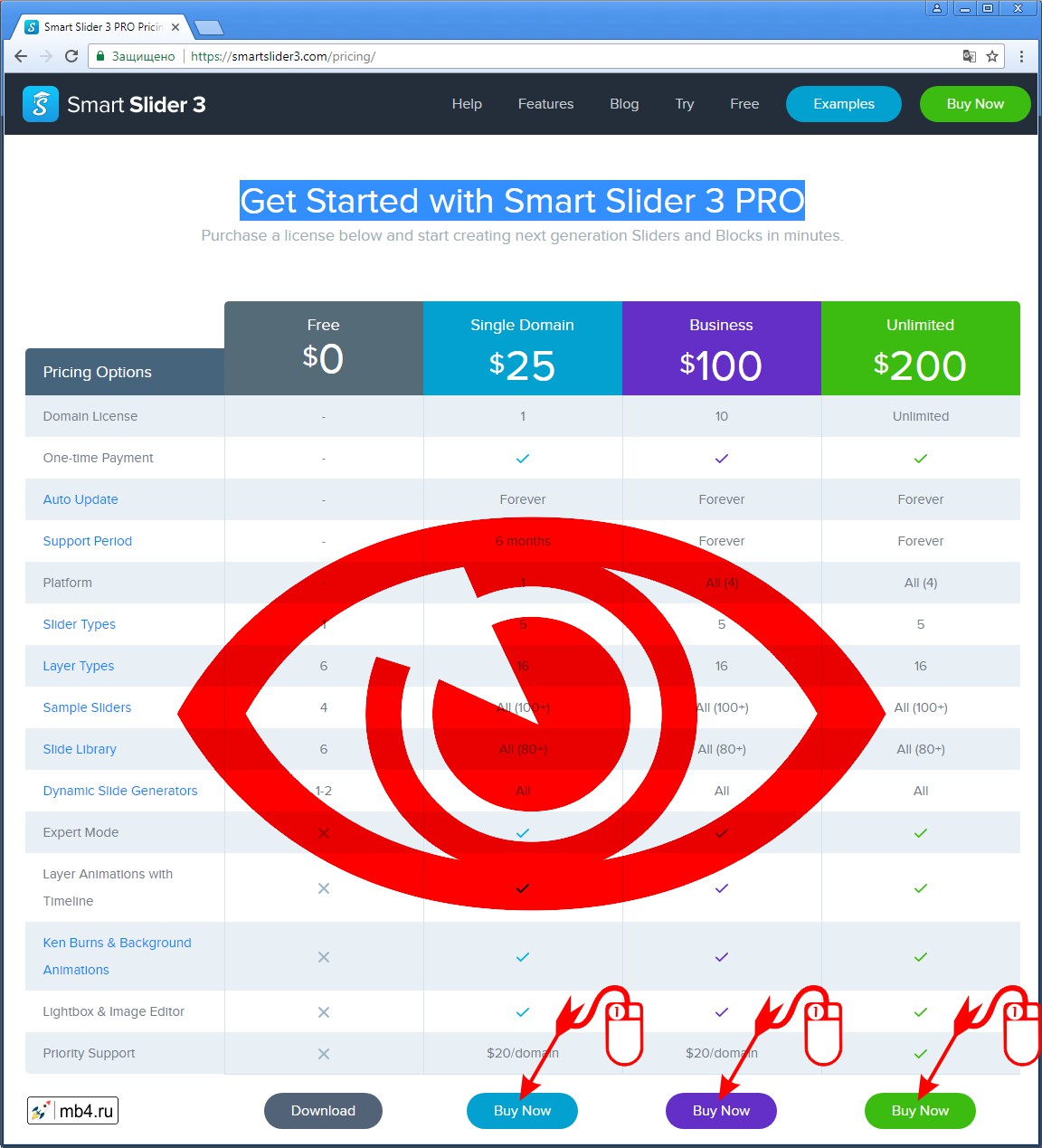
Task: Go back using the browser back arrow
Action: pos(20,55)
